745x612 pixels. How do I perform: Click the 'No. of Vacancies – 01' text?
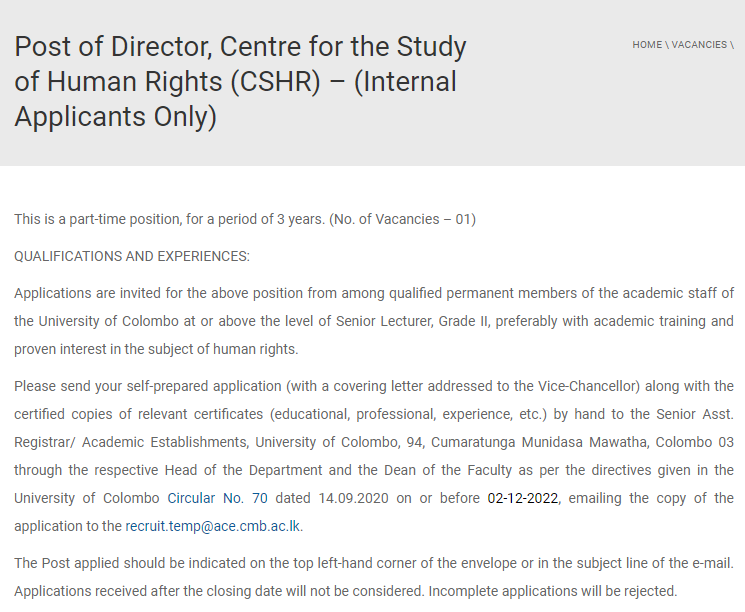(x=403, y=219)
